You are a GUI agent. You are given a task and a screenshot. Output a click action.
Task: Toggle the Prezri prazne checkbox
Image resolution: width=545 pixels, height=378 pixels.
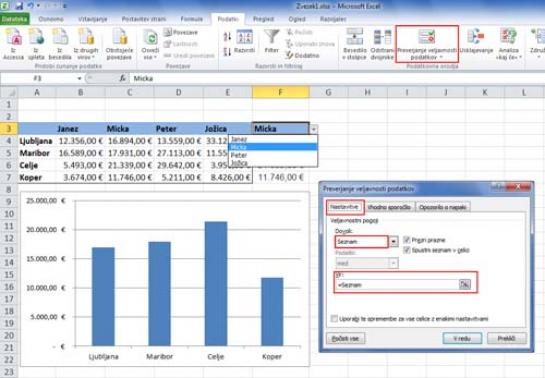tap(407, 240)
